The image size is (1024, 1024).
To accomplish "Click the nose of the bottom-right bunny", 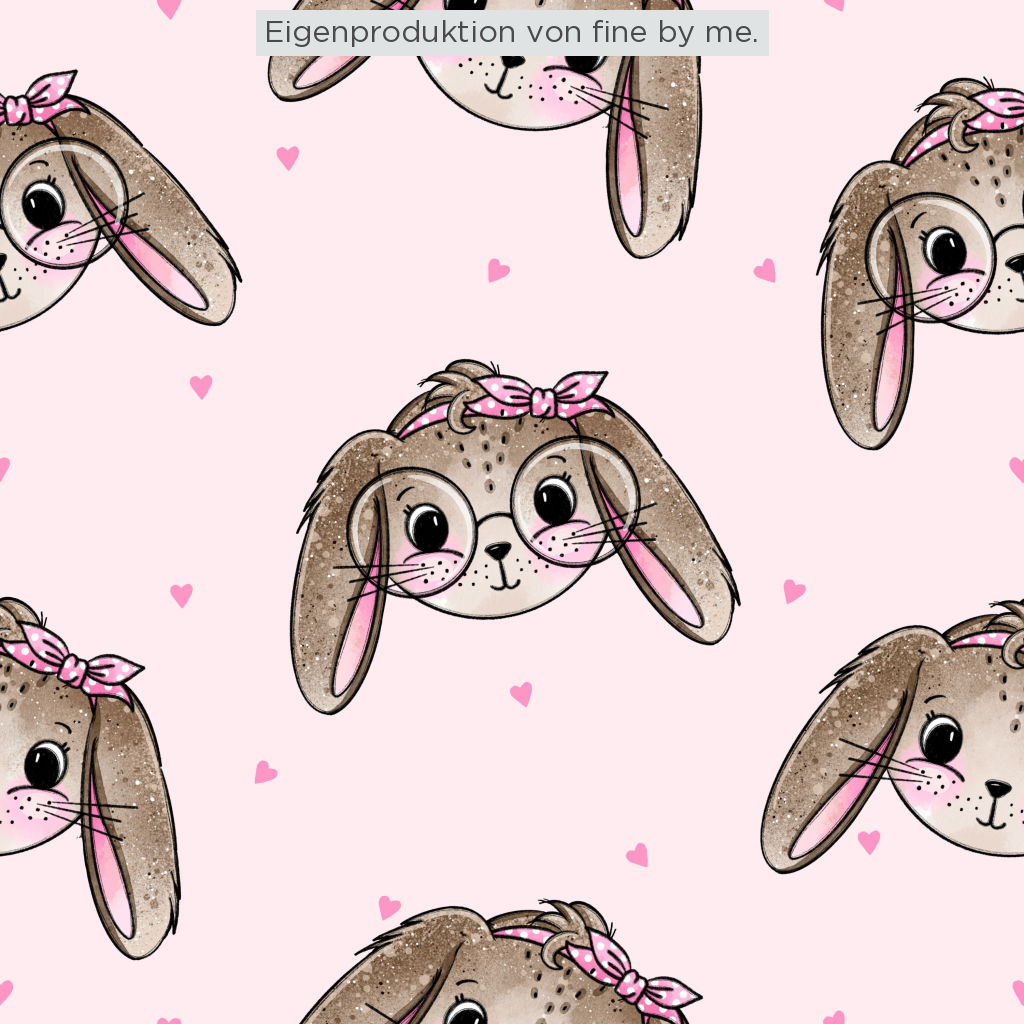I will 998,790.
